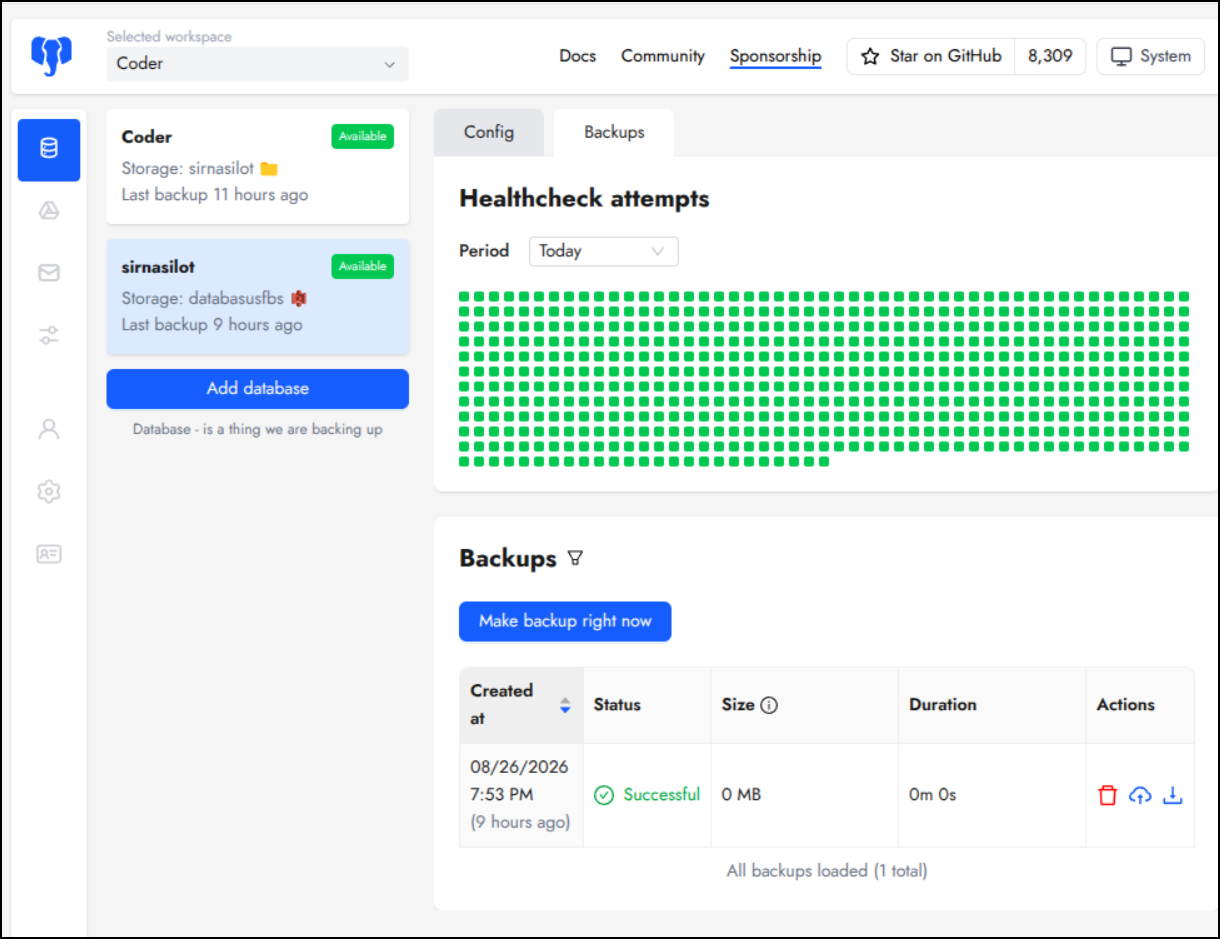Switch to the Config tab
The height and width of the screenshot is (939, 1220).
click(489, 132)
